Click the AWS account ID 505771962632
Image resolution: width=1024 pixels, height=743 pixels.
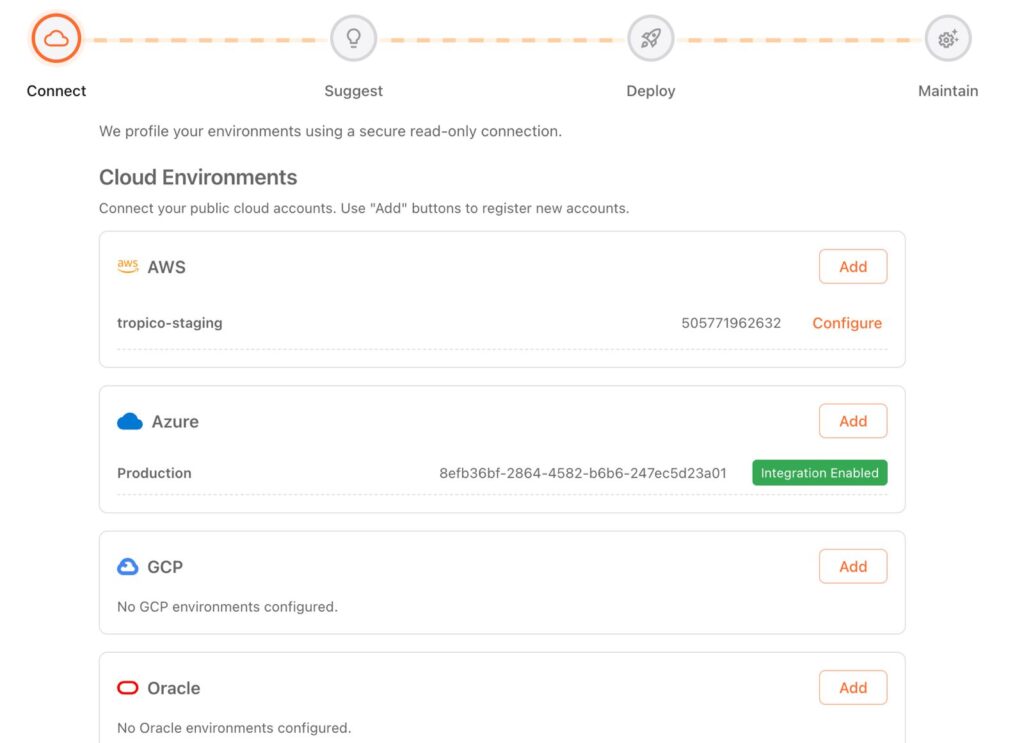click(x=731, y=323)
